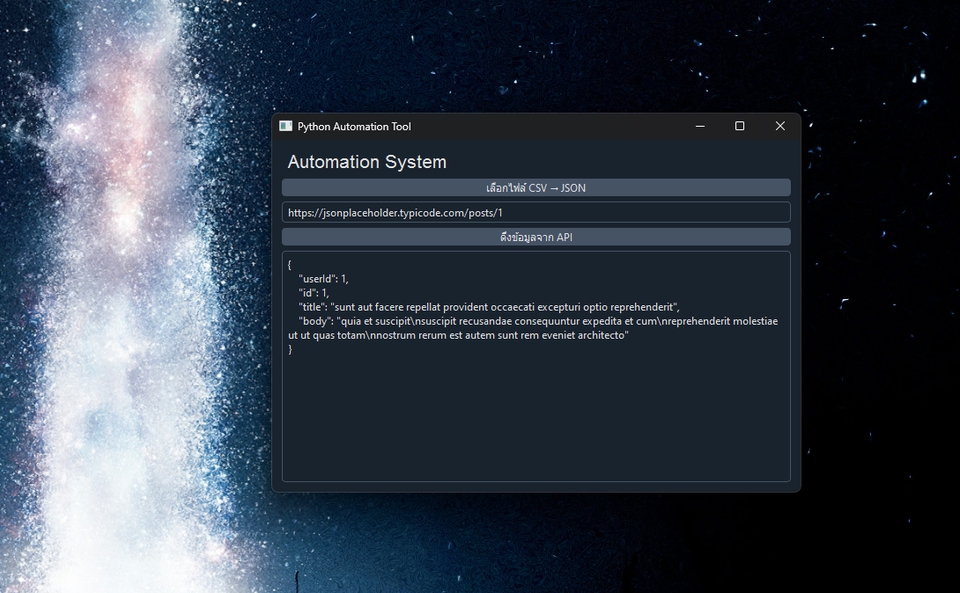Click the "Automation System" heading
Viewport: 960px width, 593px height.
[367, 162]
